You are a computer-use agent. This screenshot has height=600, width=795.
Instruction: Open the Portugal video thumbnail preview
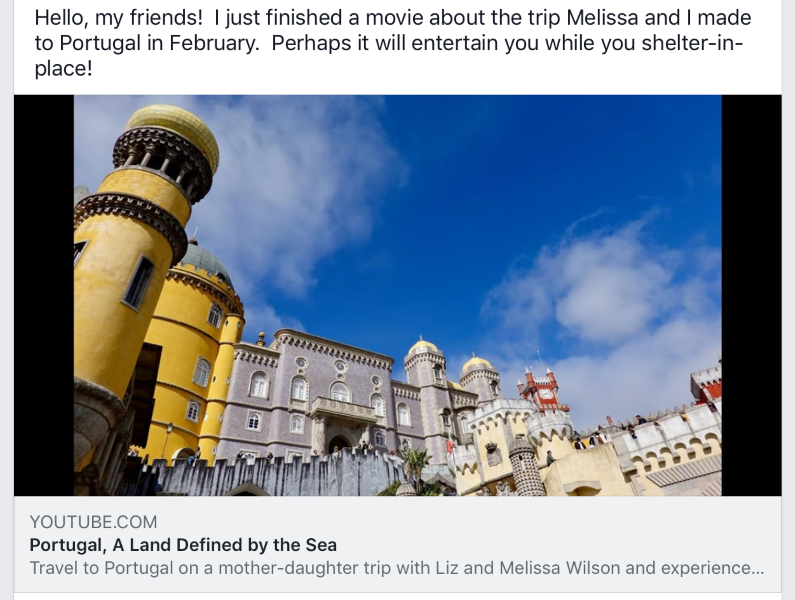397,295
